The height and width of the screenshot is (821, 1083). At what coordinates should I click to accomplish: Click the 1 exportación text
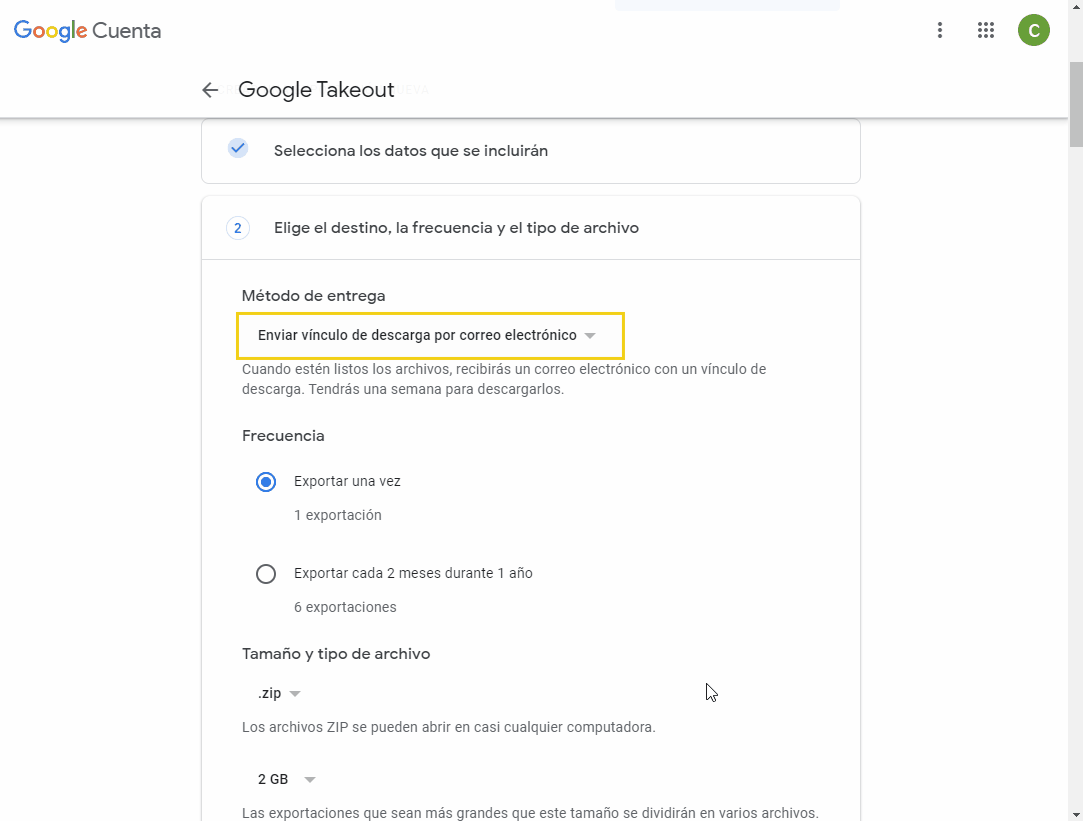click(338, 515)
